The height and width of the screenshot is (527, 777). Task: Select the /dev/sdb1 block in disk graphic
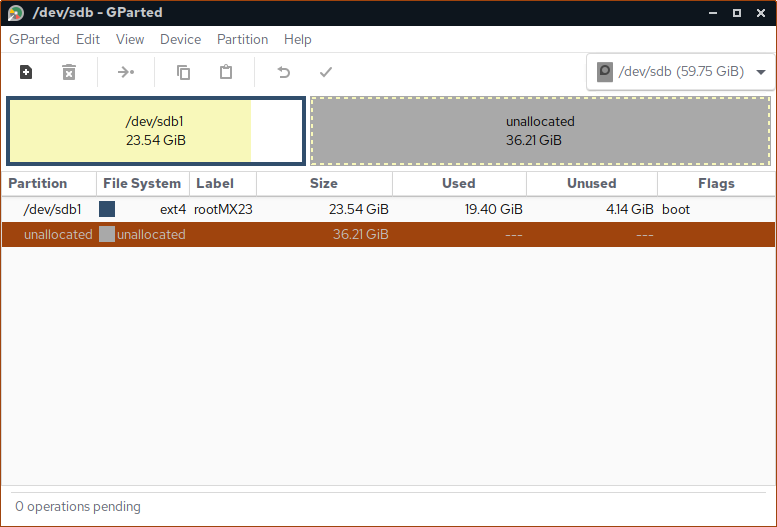pyautogui.click(x=155, y=131)
